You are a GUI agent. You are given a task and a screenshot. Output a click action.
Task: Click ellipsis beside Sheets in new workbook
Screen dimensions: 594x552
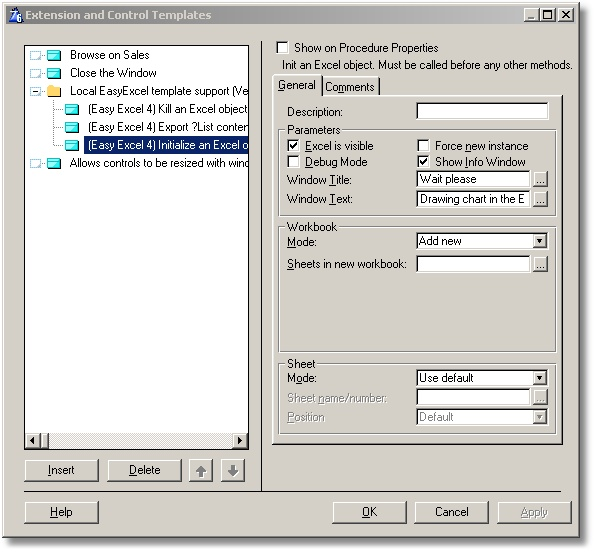[x=540, y=264]
